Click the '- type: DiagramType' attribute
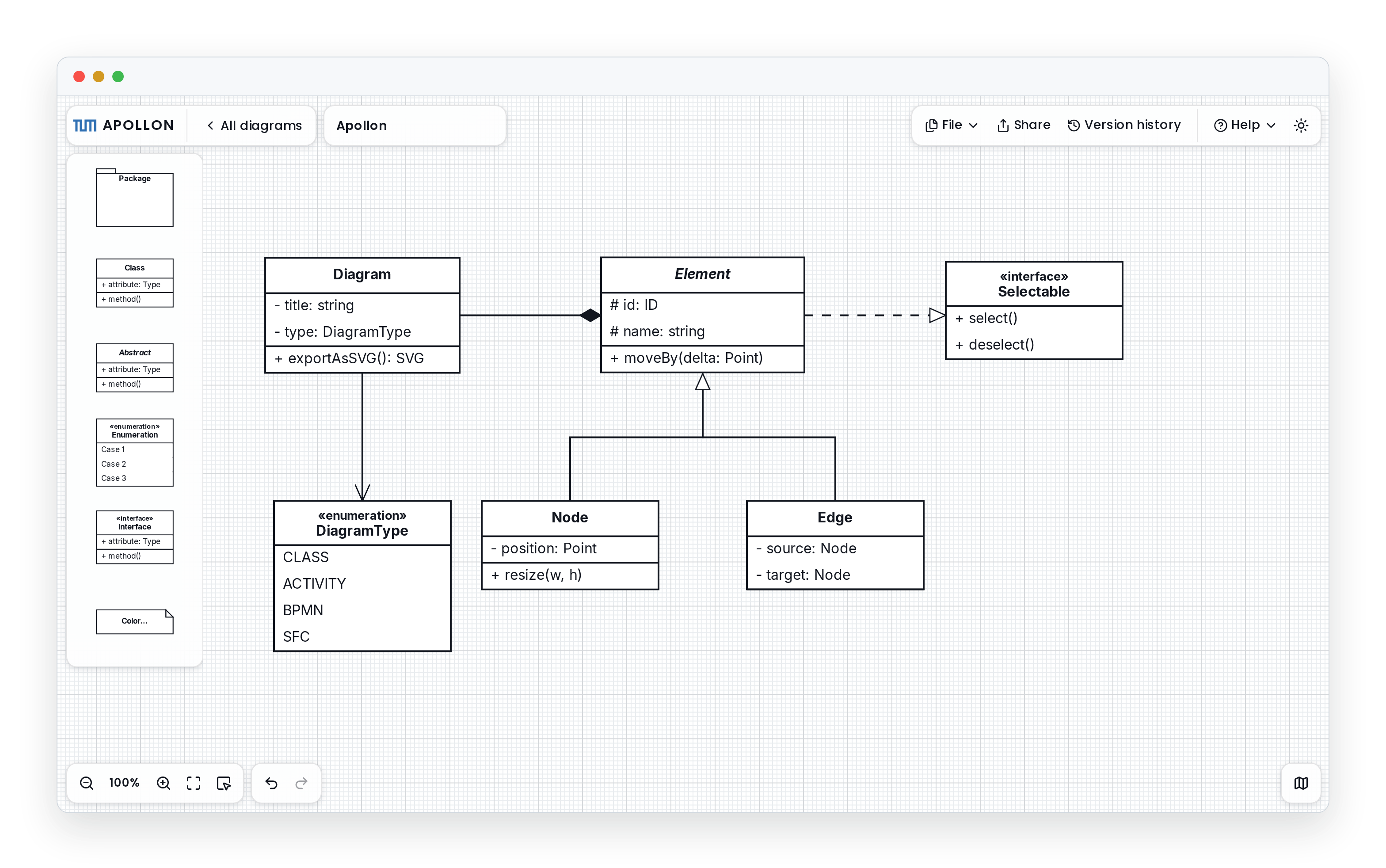 coord(362,332)
